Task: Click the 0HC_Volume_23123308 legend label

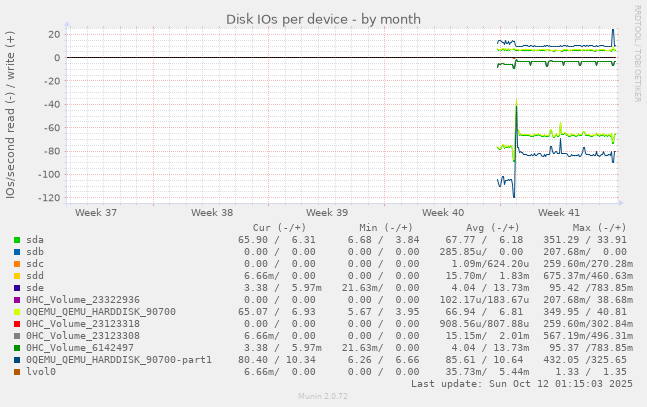Action: click(82, 336)
